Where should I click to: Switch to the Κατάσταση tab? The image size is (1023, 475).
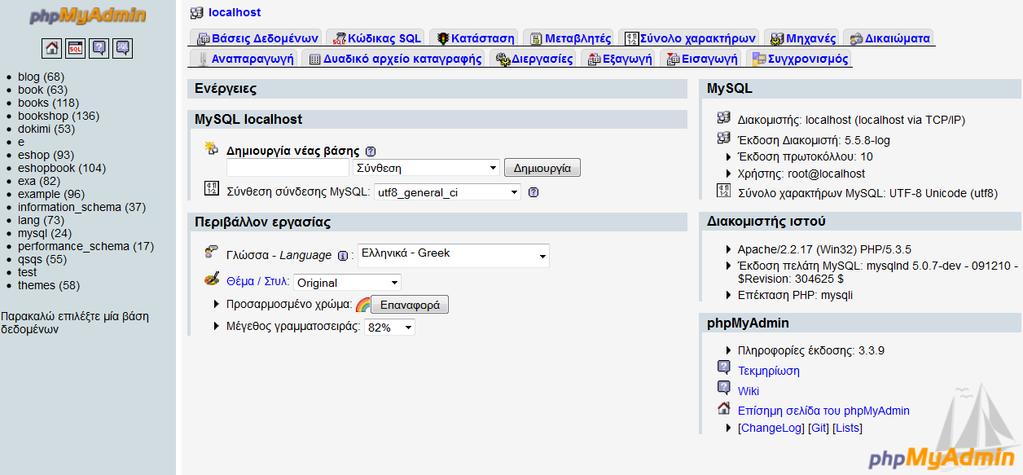(x=475, y=38)
